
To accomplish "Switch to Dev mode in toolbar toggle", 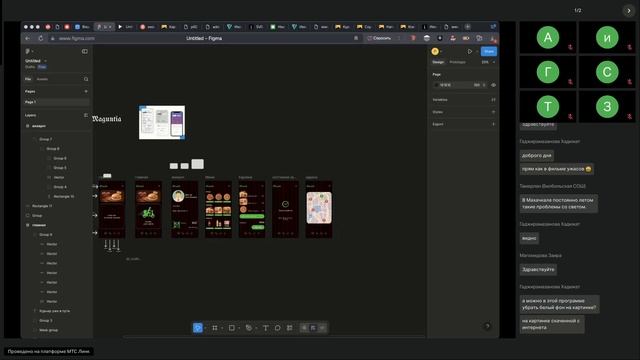I will click(x=322, y=328).
